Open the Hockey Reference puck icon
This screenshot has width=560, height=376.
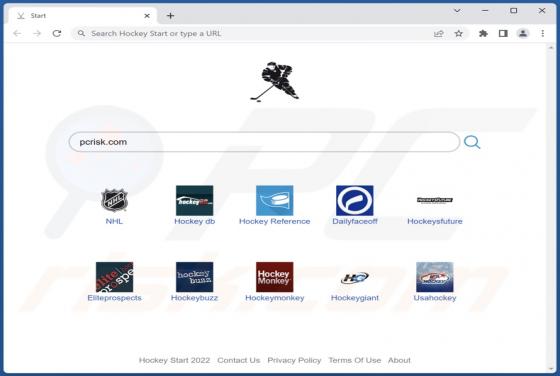click(x=274, y=200)
